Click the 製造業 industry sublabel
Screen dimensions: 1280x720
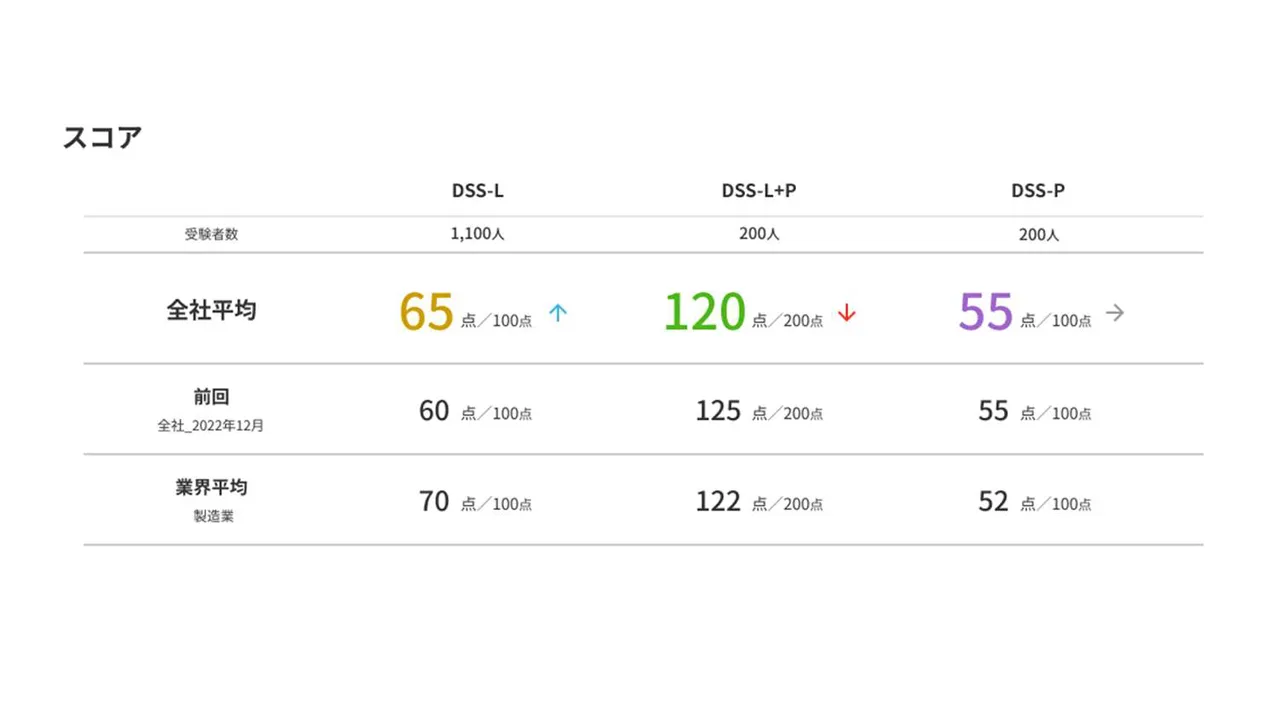213,517
